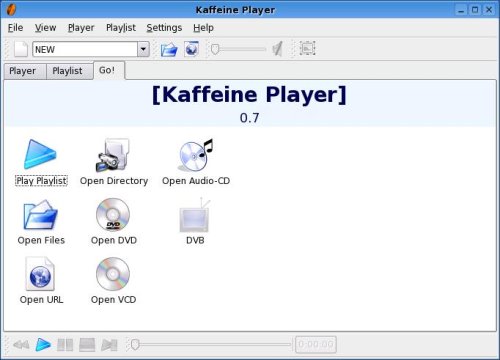
Task: Pause playback using pause button
Action: [65, 345]
